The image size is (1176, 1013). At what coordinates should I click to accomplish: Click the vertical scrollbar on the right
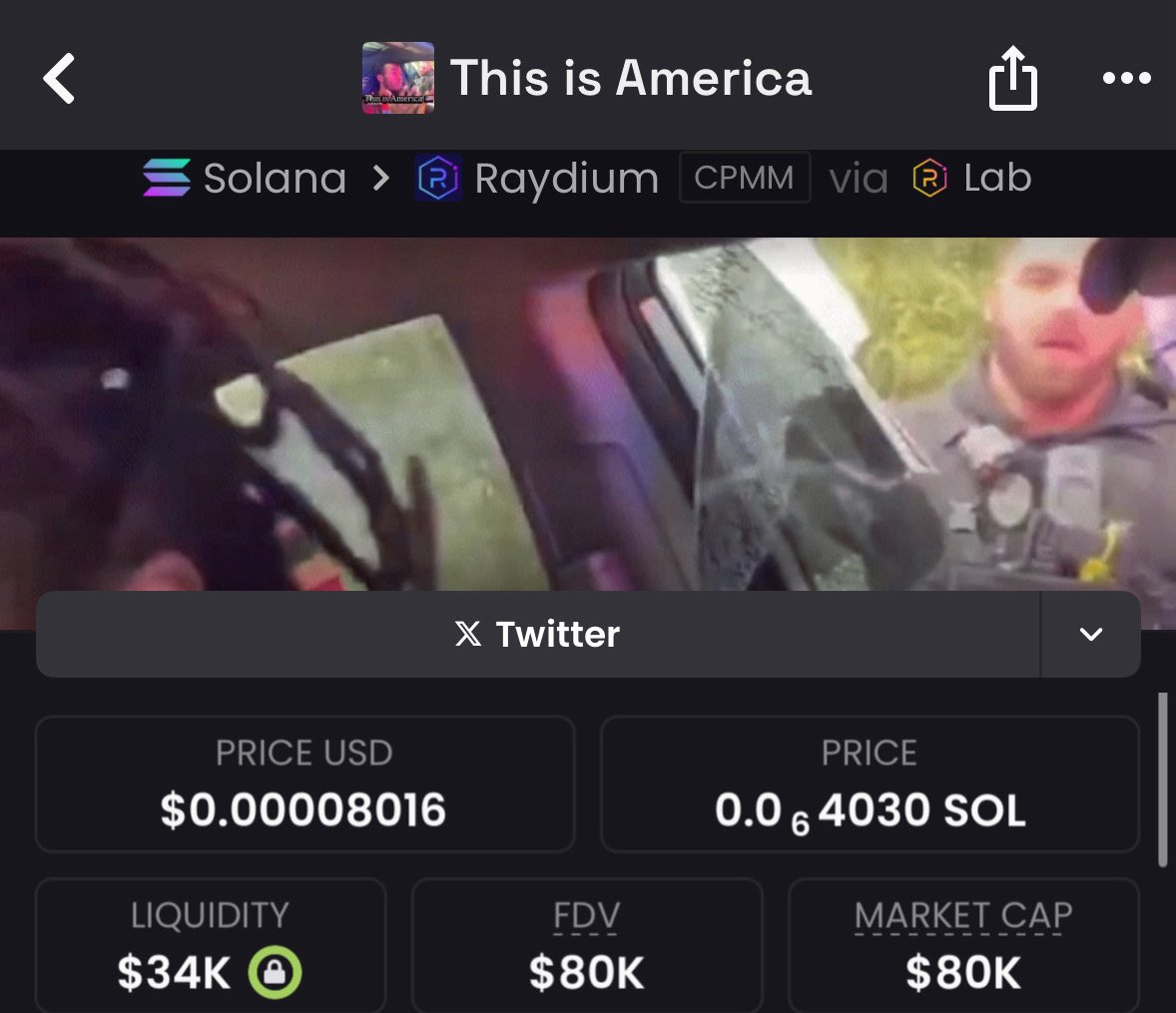[1162, 779]
